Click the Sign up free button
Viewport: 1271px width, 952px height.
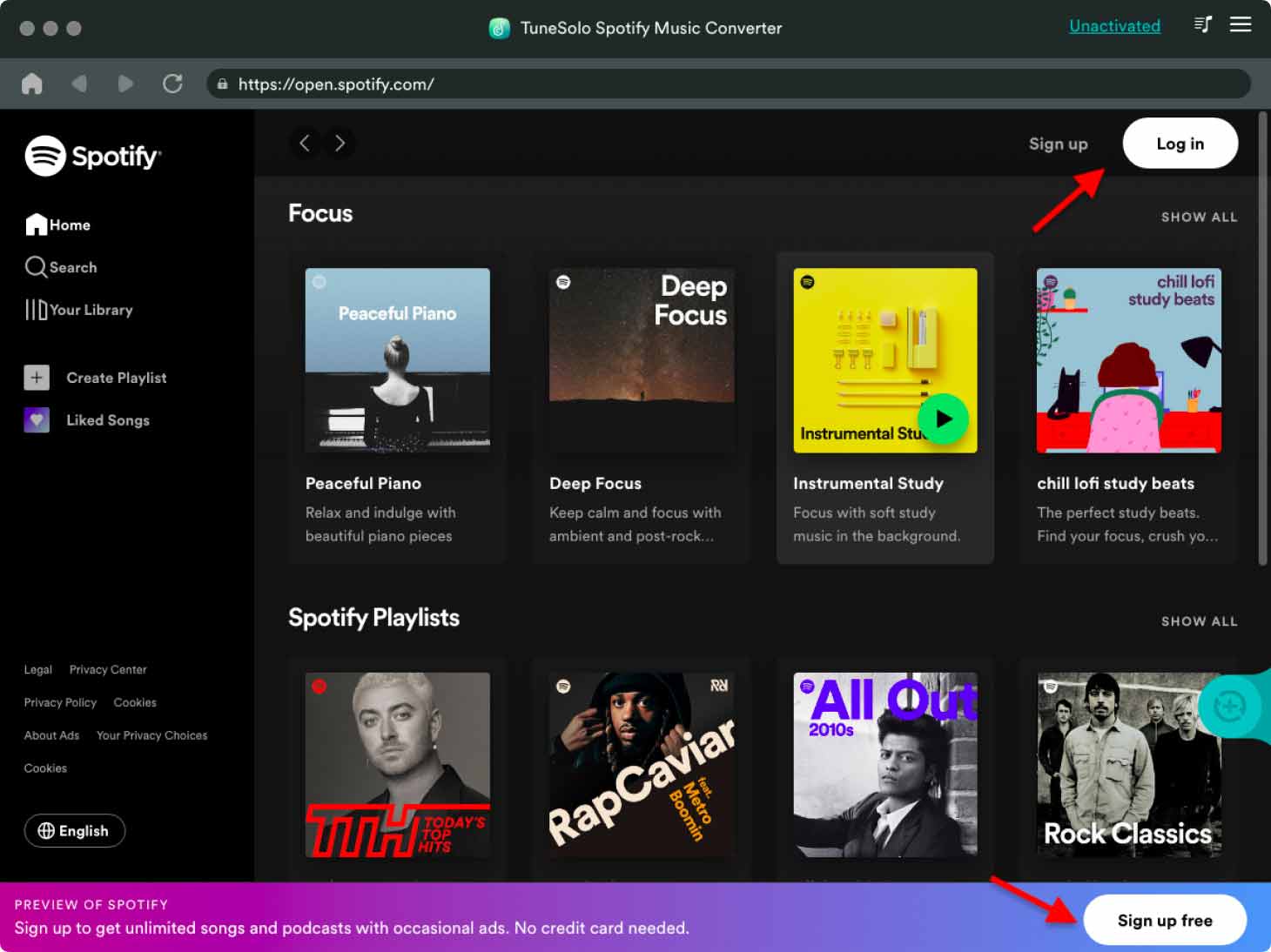coord(1165,920)
